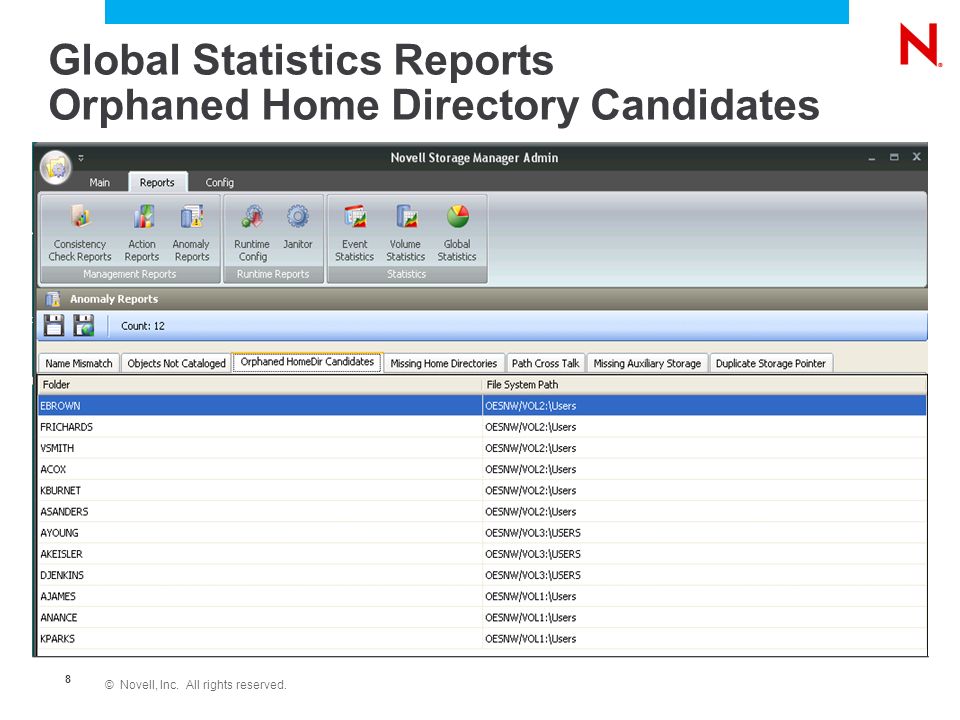The height and width of the screenshot is (720, 960).
Task: Open the Anomaly Reports ribbon icon
Action: coord(192,233)
